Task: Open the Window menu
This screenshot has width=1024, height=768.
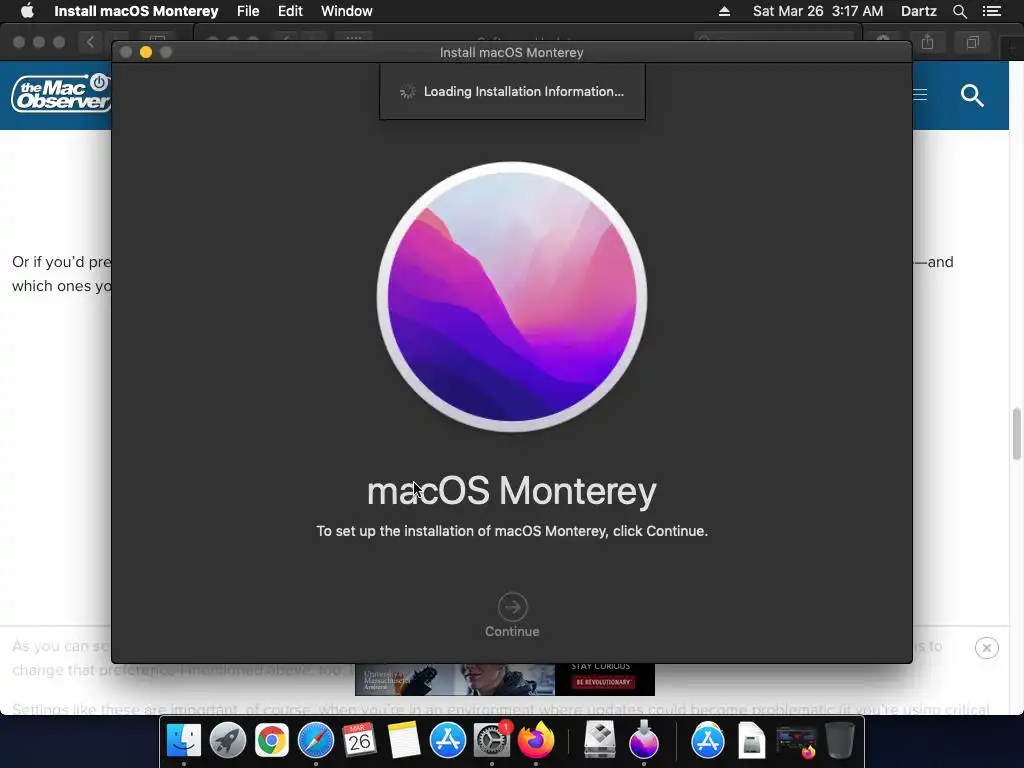Action: 347,11
